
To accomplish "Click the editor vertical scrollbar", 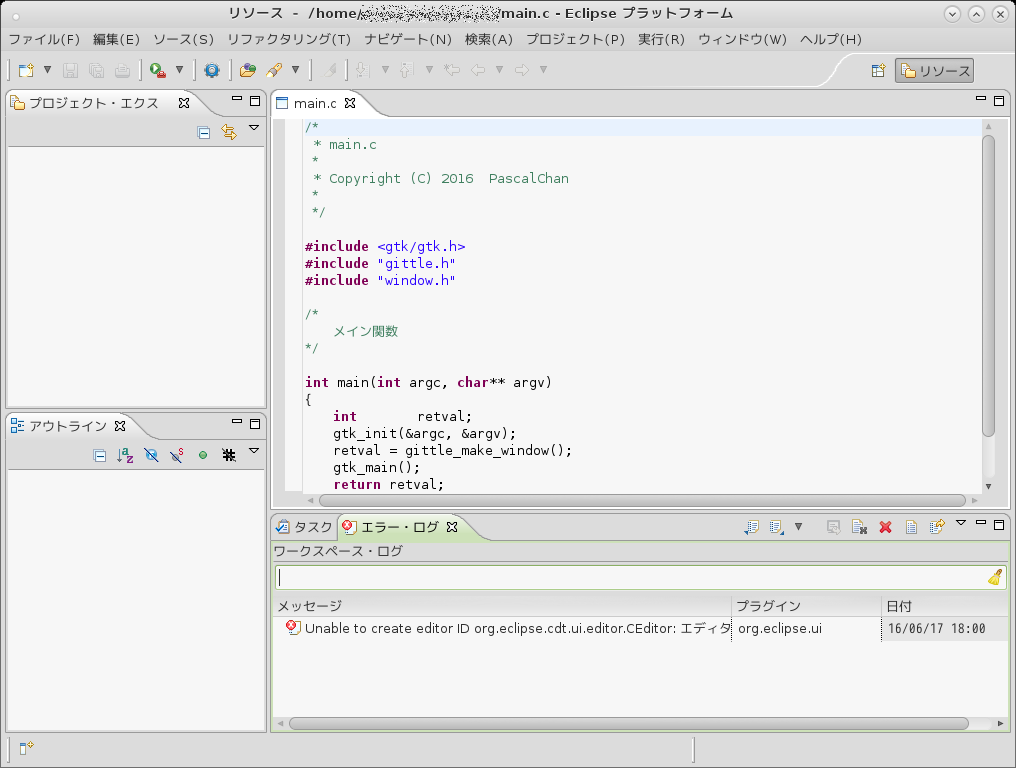I will (x=988, y=285).
